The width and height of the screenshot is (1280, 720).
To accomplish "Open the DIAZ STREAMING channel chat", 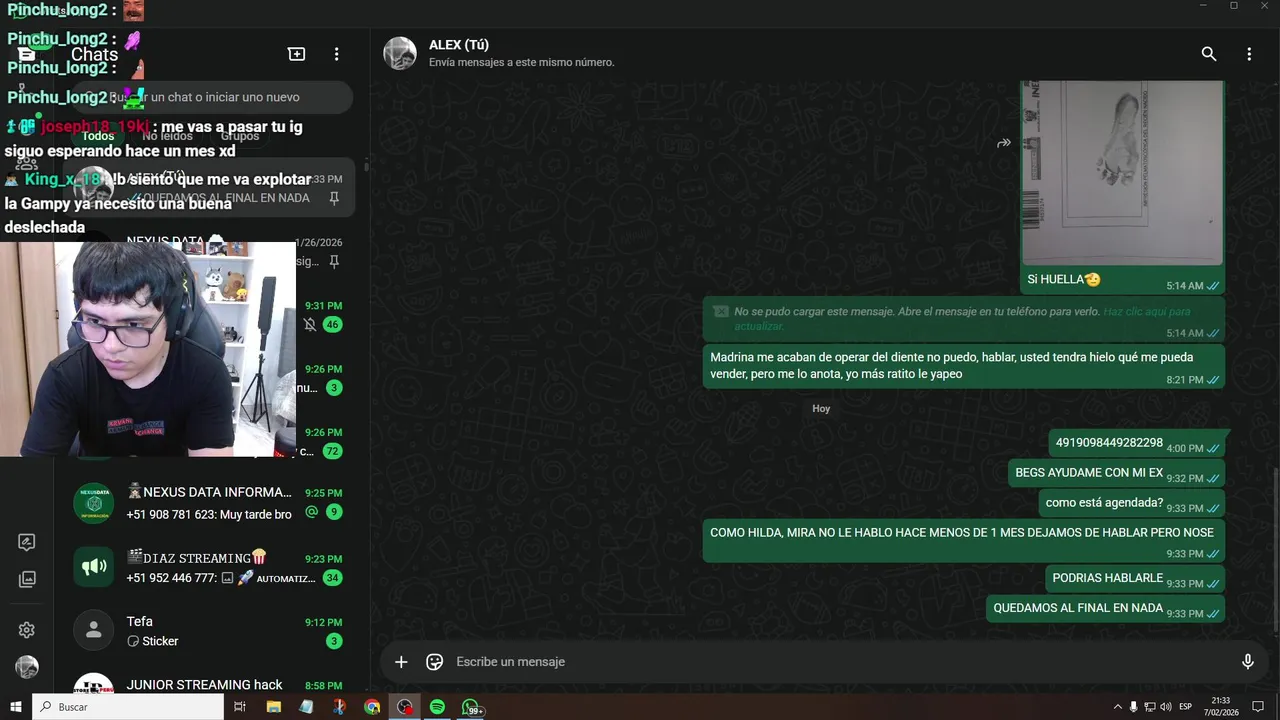I will (207, 568).
